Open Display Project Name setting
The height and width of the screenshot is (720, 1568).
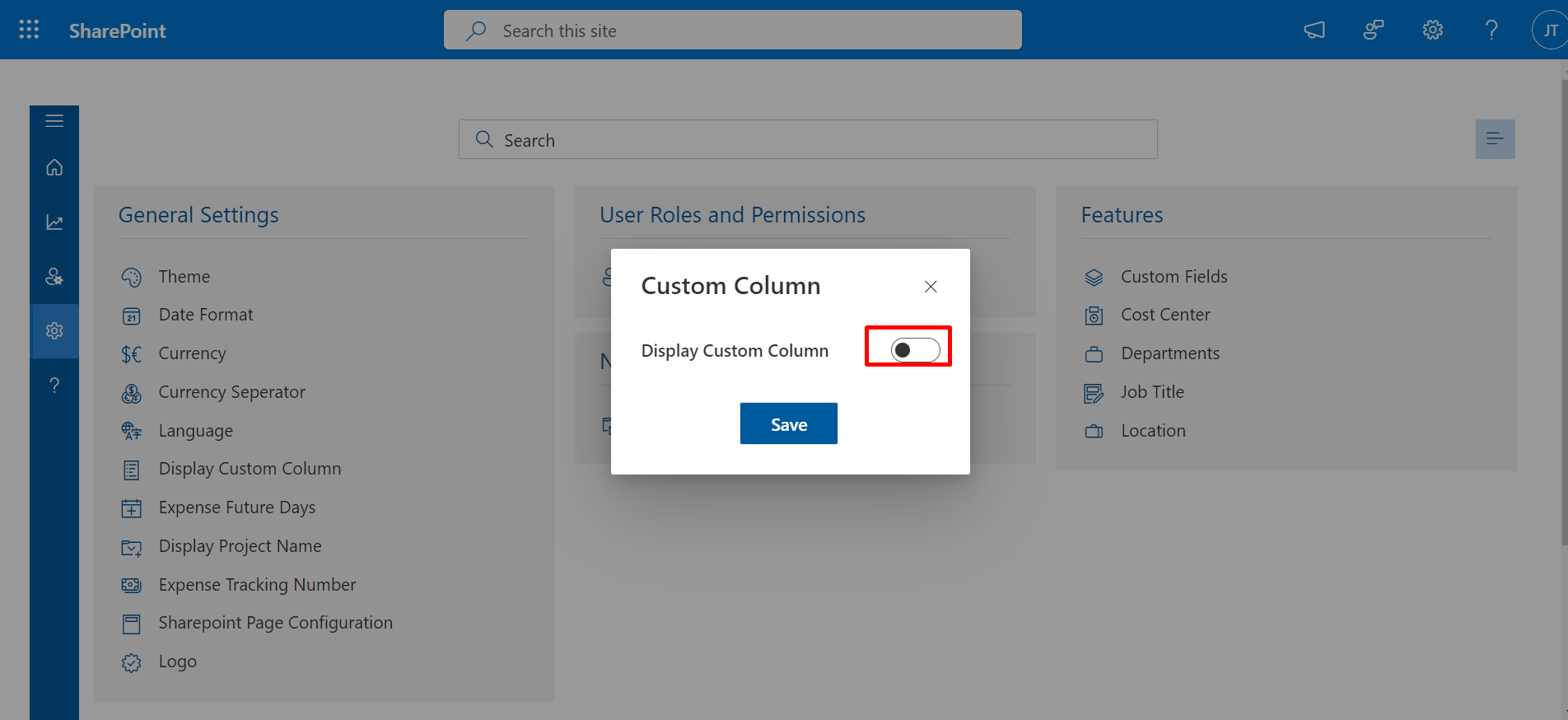click(x=240, y=546)
